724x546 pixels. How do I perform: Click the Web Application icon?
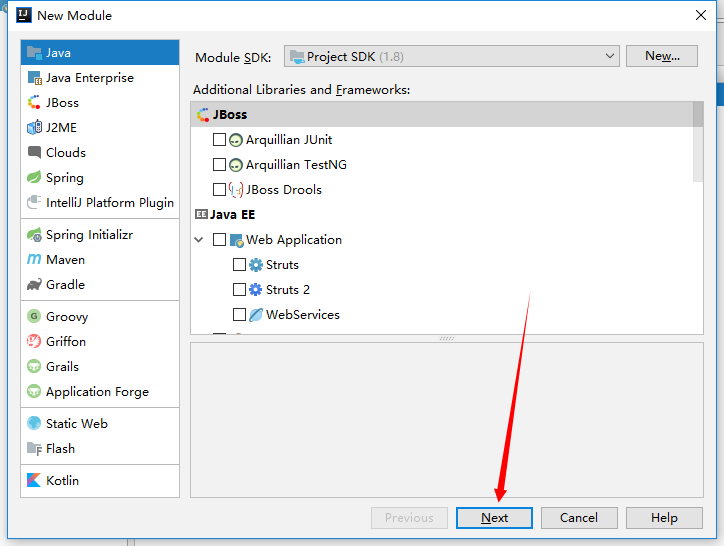click(236, 240)
